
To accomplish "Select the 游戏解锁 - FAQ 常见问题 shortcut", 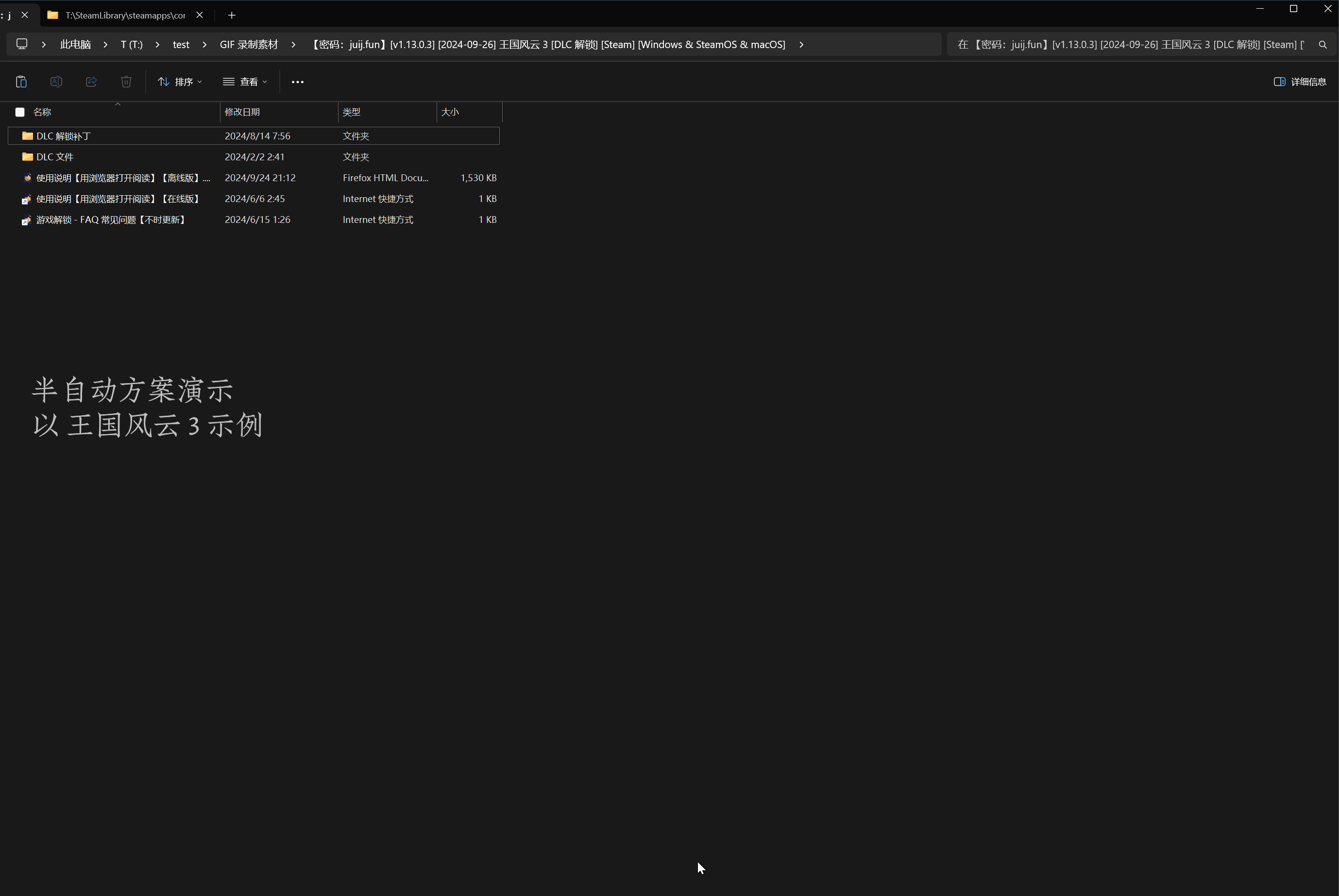I will click(110, 220).
